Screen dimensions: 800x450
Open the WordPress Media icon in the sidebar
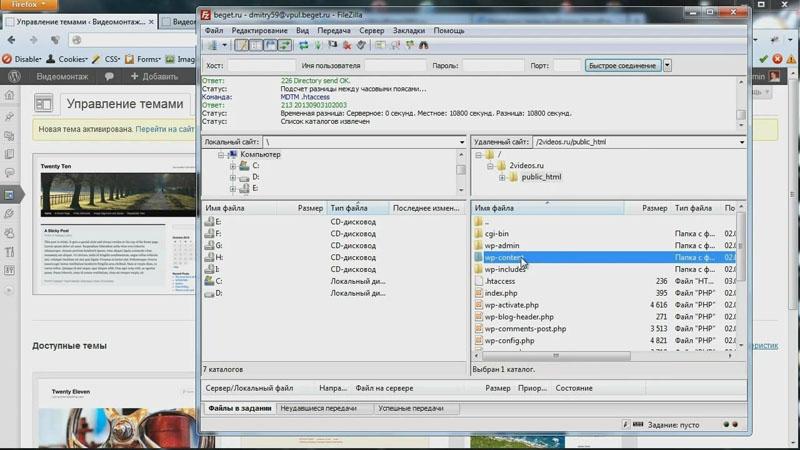pyautogui.click(x=9, y=136)
